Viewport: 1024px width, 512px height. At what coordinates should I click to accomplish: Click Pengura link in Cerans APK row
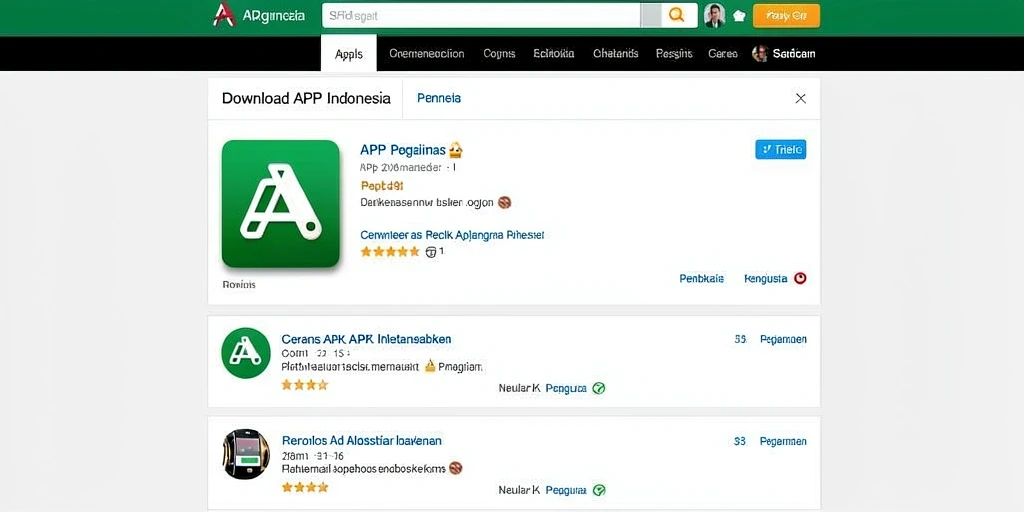566,388
